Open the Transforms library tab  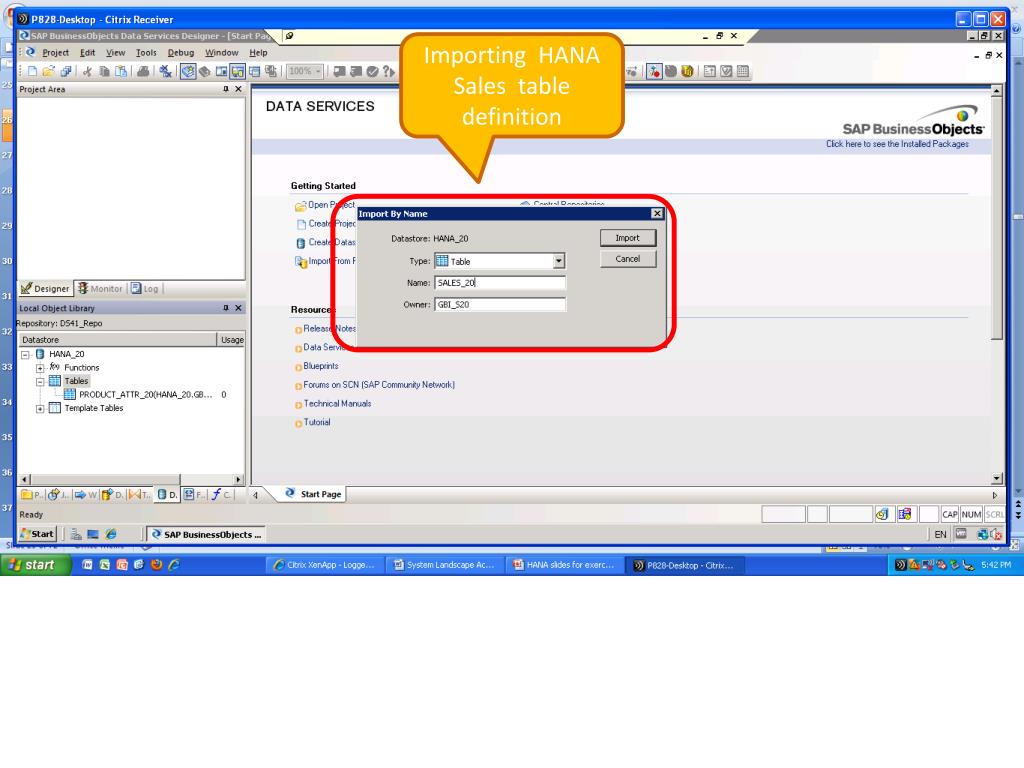click(139, 494)
